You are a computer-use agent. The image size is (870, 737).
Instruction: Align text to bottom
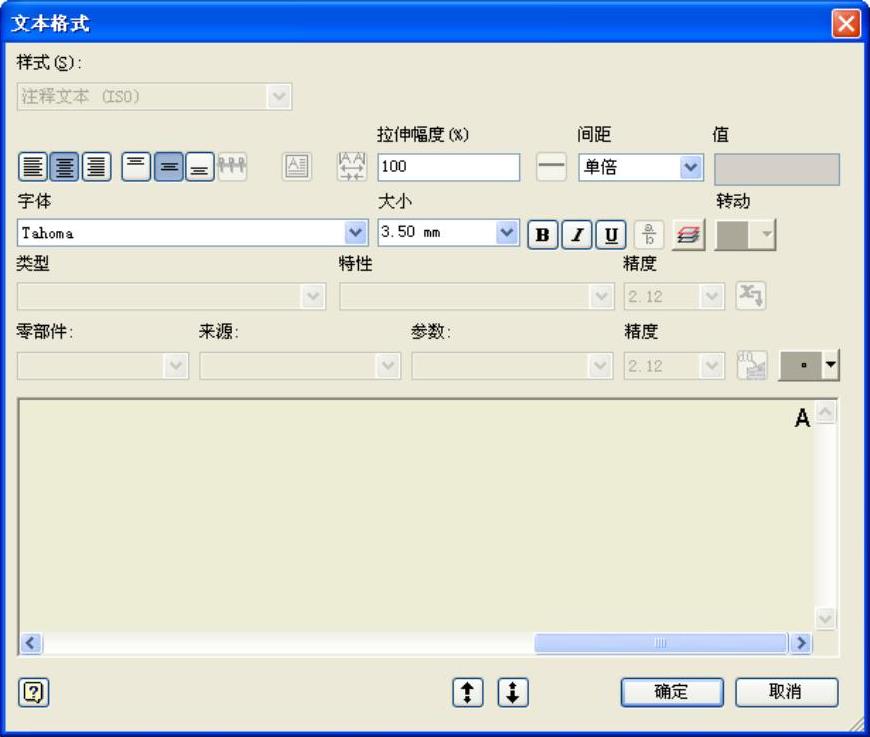tap(200, 166)
